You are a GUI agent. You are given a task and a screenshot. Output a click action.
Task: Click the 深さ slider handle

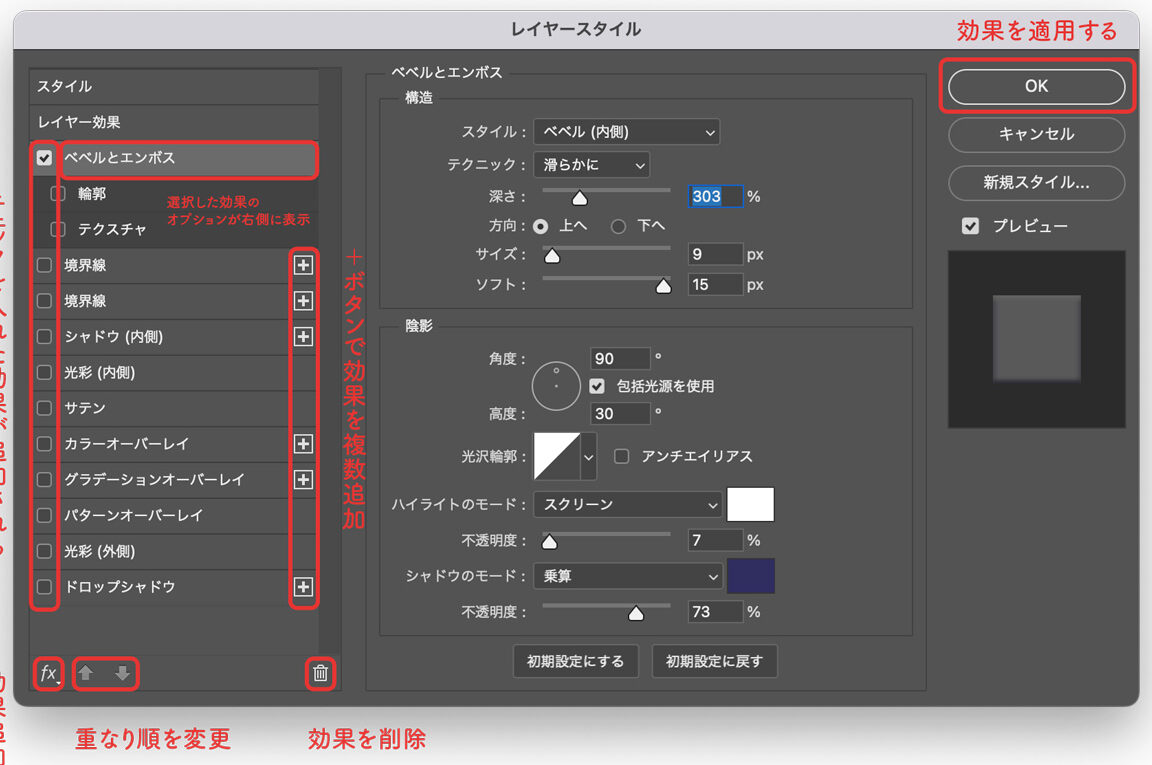(580, 198)
